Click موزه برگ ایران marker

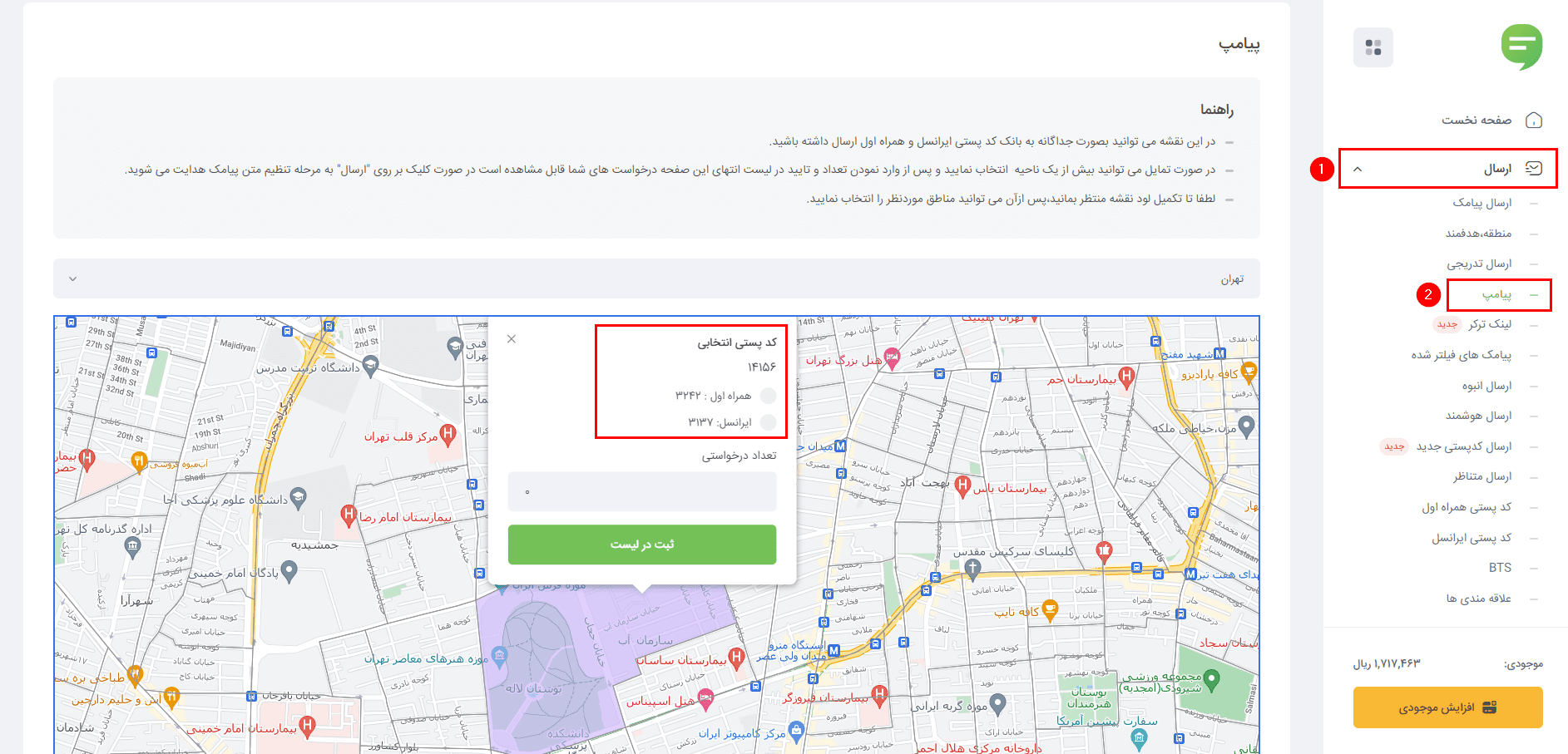pos(998,704)
